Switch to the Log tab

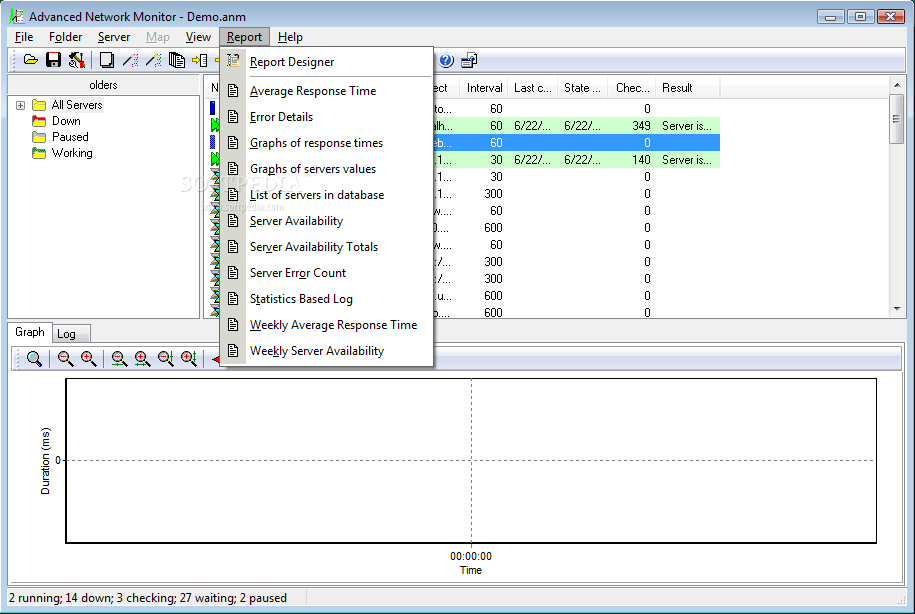pyautogui.click(x=71, y=334)
